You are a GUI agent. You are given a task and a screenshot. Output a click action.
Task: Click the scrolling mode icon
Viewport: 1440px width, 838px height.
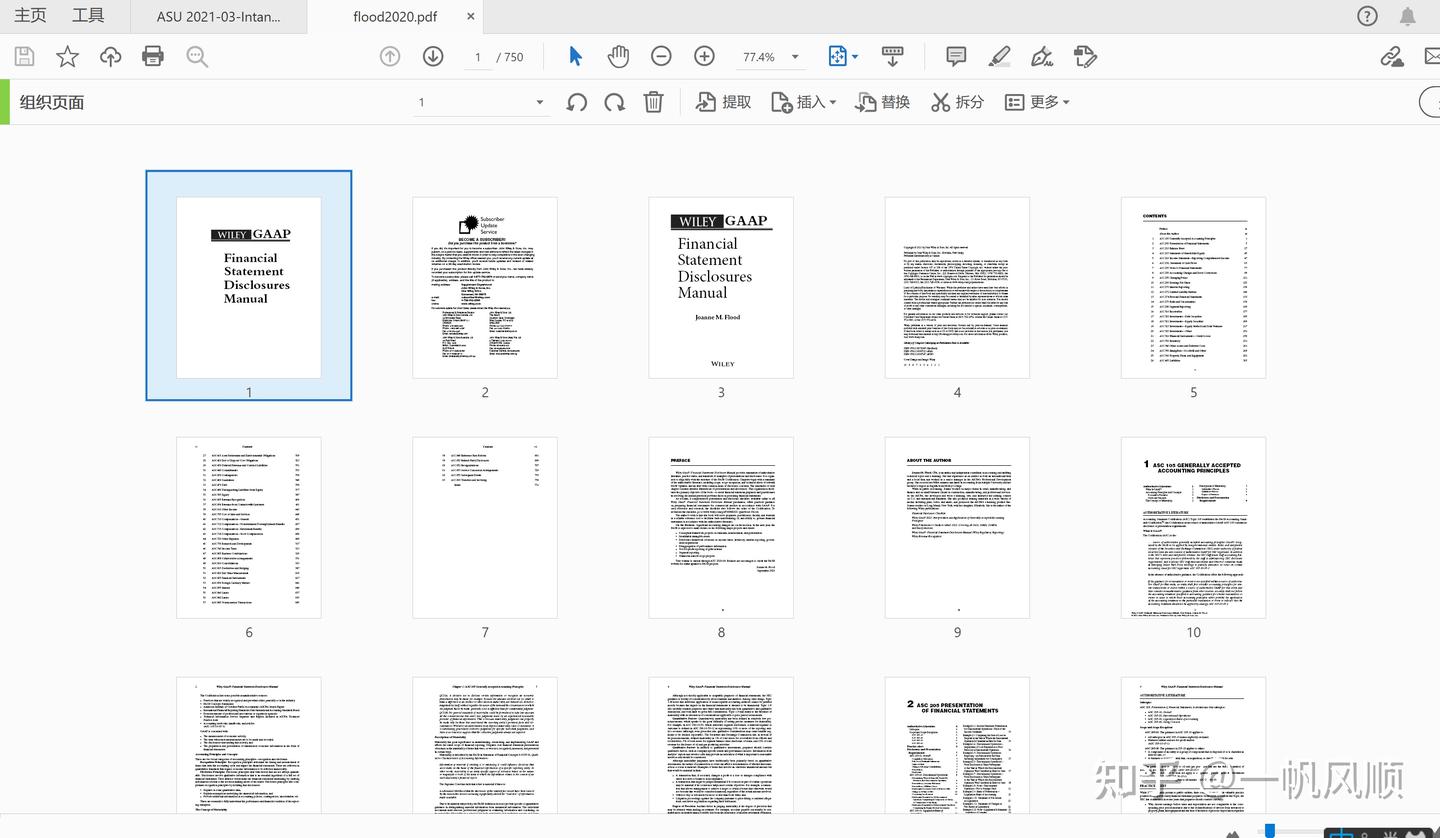pos(893,57)
